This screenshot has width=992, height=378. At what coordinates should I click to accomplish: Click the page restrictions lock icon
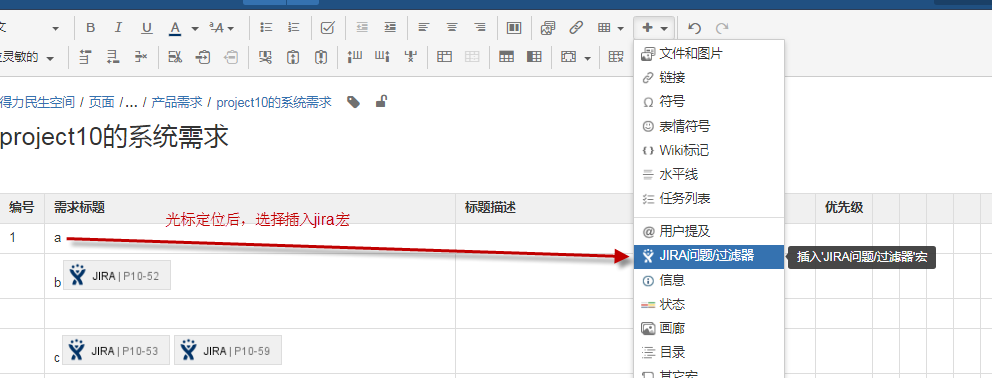click(381, 101)
